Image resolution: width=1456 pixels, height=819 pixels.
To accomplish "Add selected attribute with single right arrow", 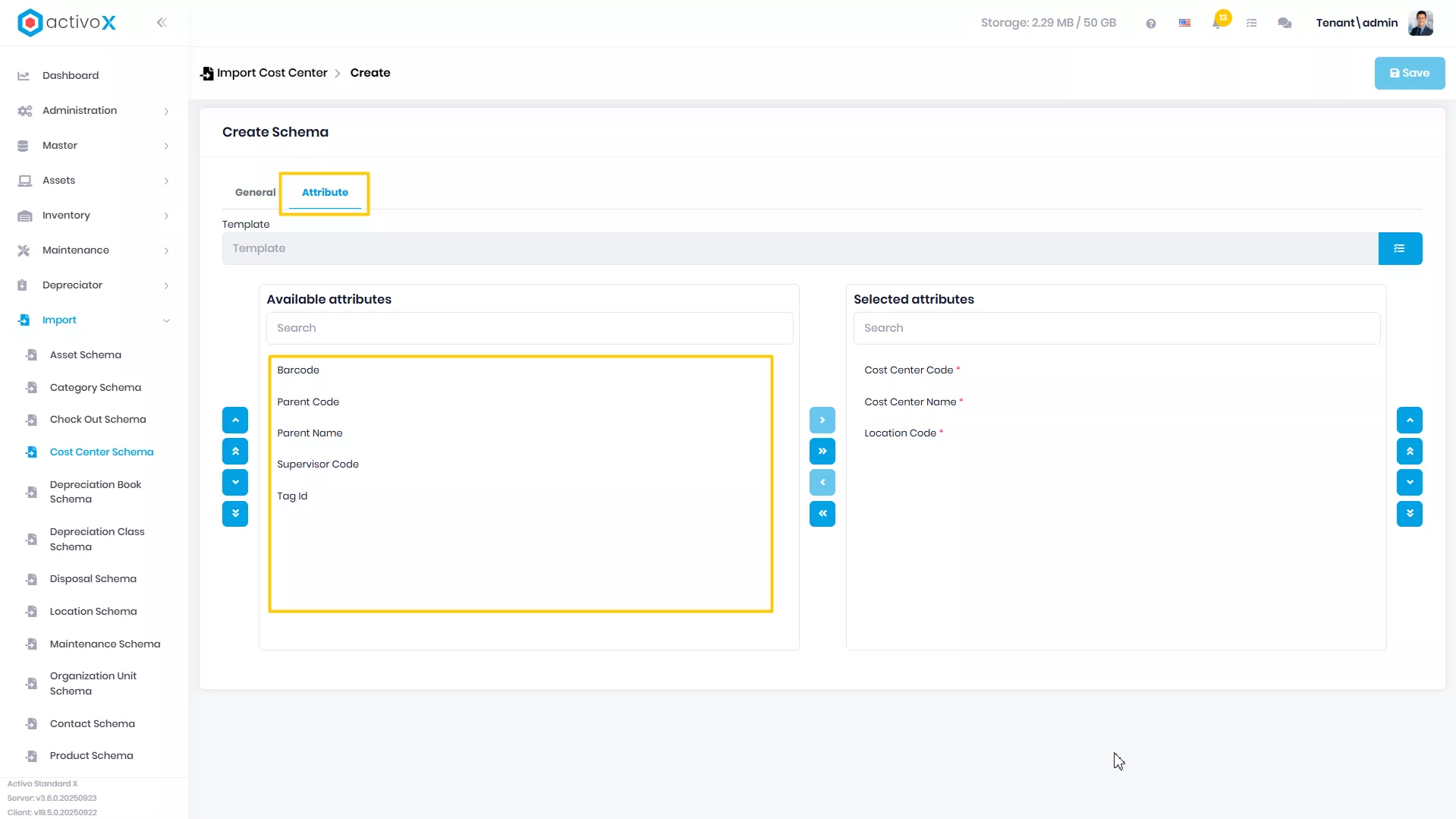I will [x=822, y=420].
